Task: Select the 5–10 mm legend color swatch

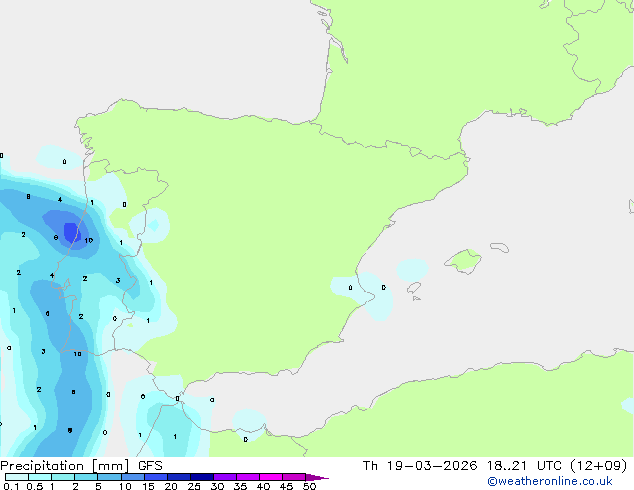Action: click(x=109, y=477)
